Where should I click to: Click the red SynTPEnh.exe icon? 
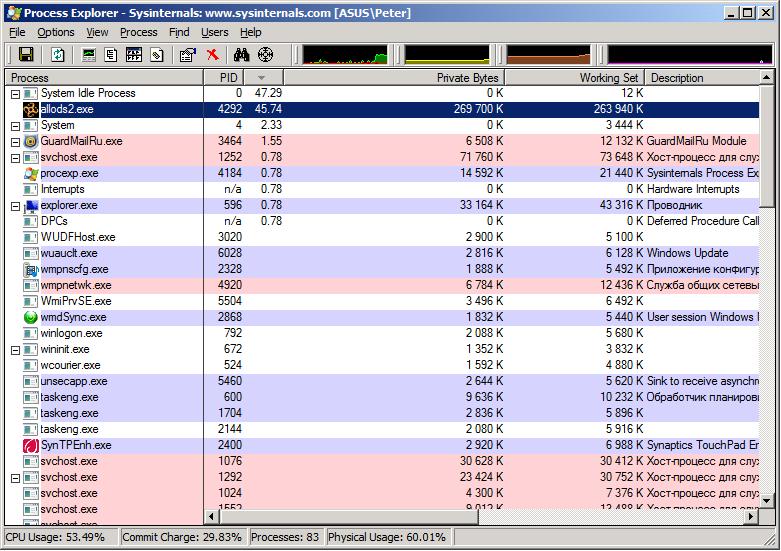30,445
